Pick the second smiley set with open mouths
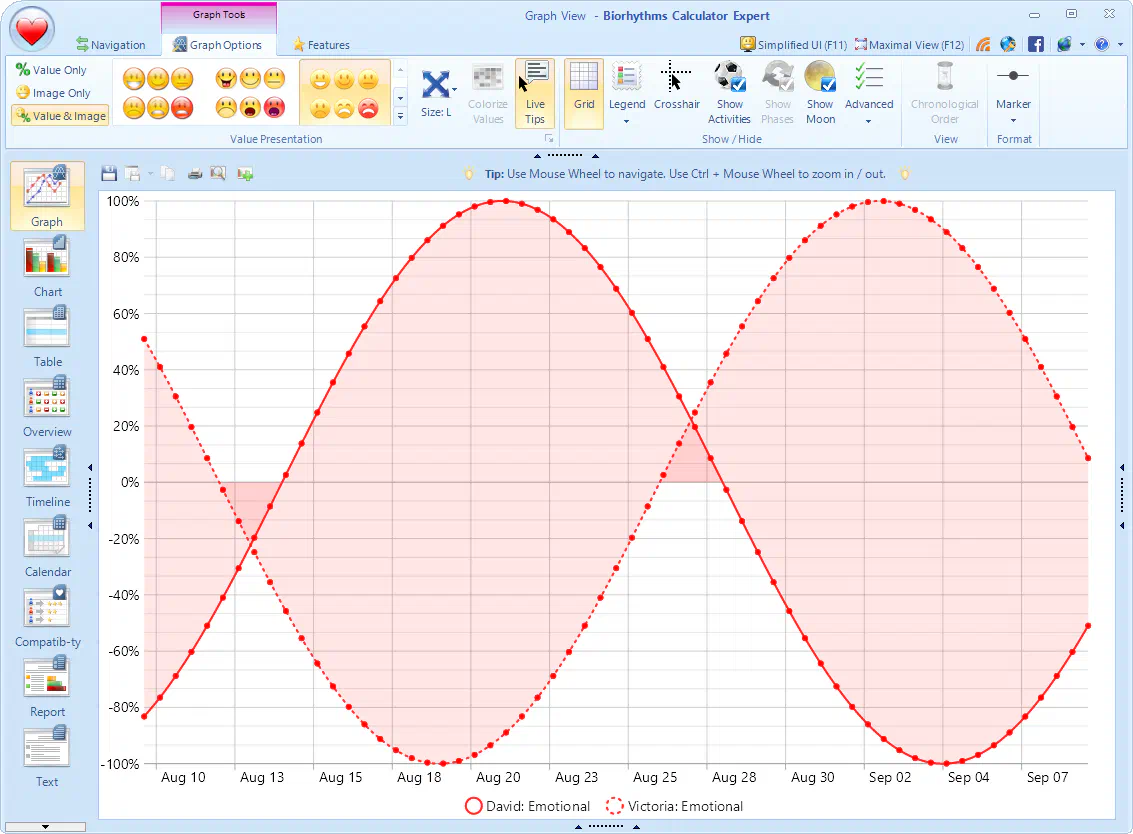1133x834 pixels. coord(250,93)
